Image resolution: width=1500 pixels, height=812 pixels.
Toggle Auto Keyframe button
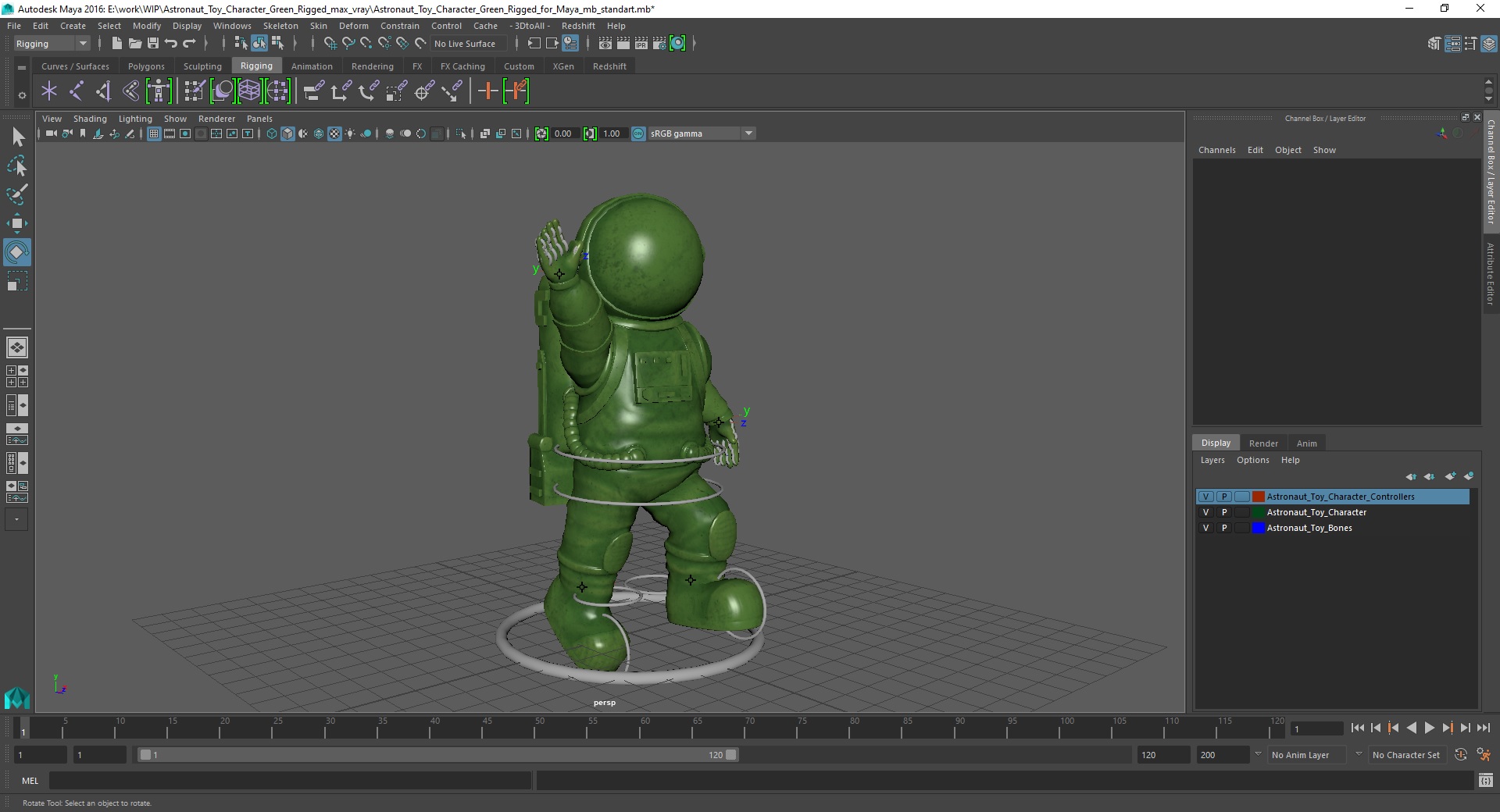point(1460,755)
